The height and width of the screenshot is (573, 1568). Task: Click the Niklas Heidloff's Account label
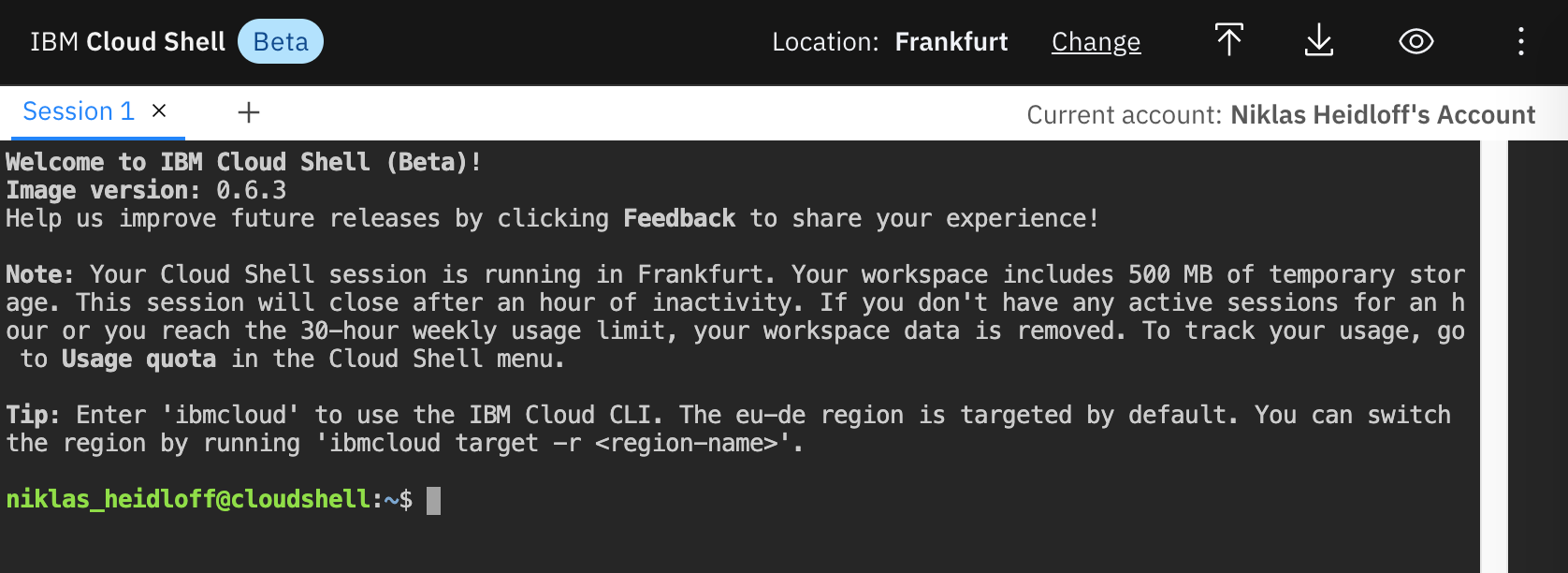point(1383,115)
